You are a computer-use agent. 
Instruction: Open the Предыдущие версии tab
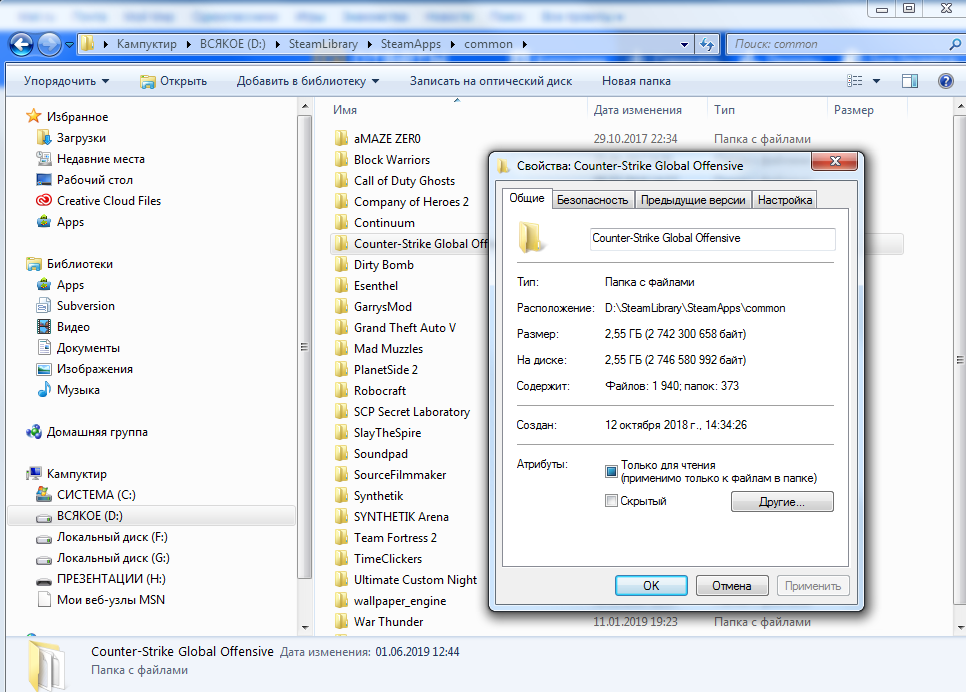pyautogui.click(x=693, y=200)
